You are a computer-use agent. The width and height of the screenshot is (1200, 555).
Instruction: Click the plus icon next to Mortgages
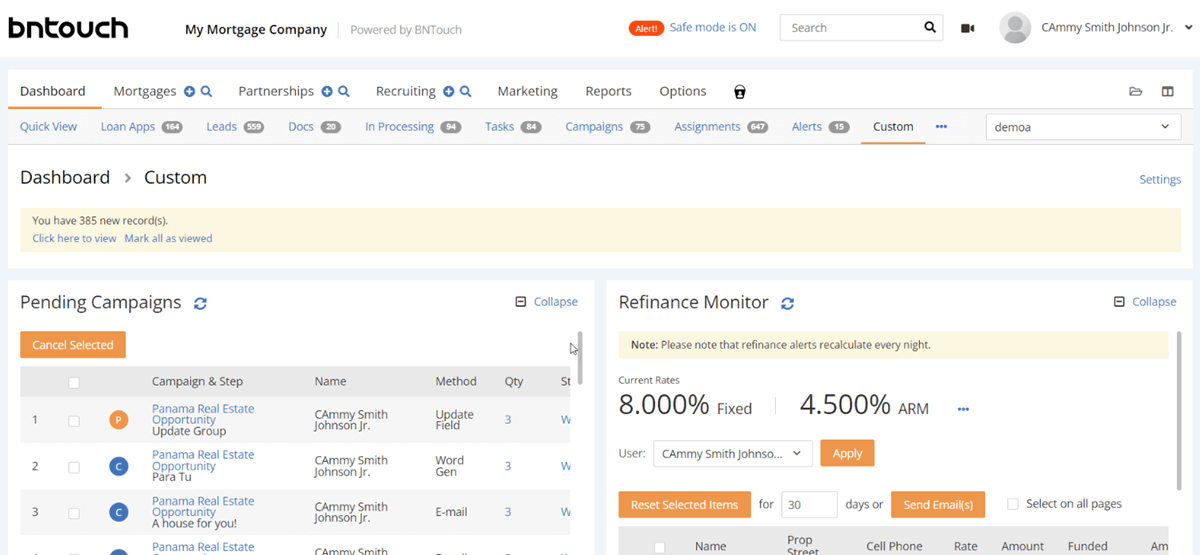point(189,91)
